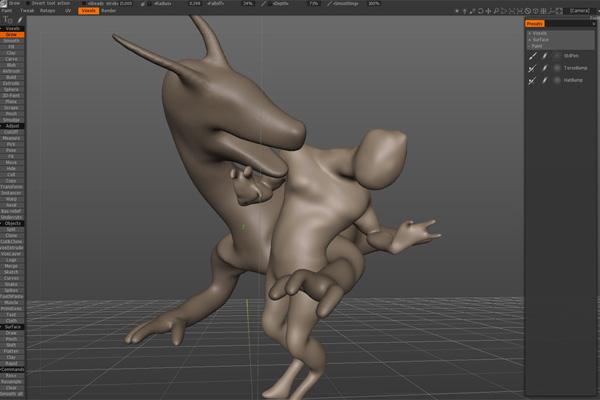Select the Sphere tool
This screenshot has height=400, width=600.
pyautogui.click(x=11, y=90)
